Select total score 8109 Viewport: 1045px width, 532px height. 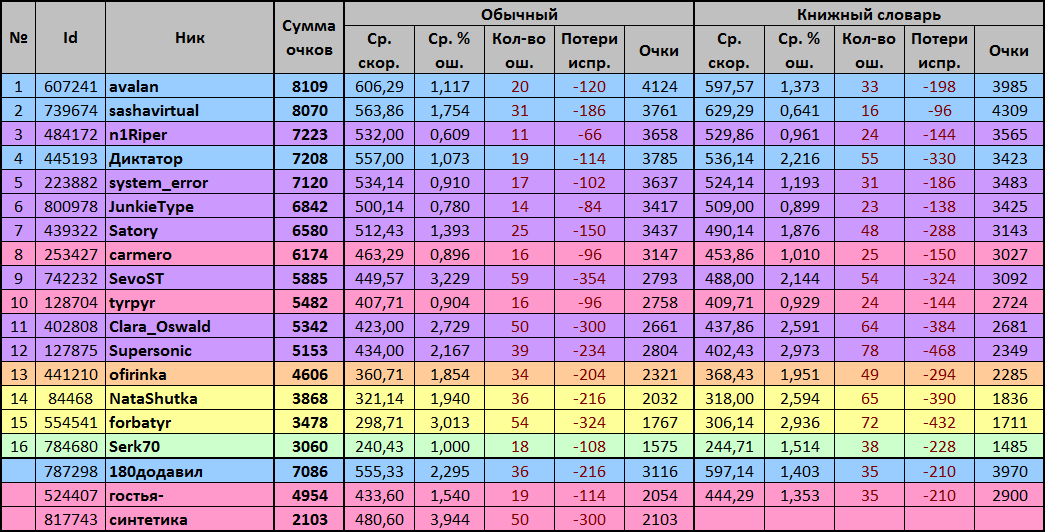(x=310, y=87)
